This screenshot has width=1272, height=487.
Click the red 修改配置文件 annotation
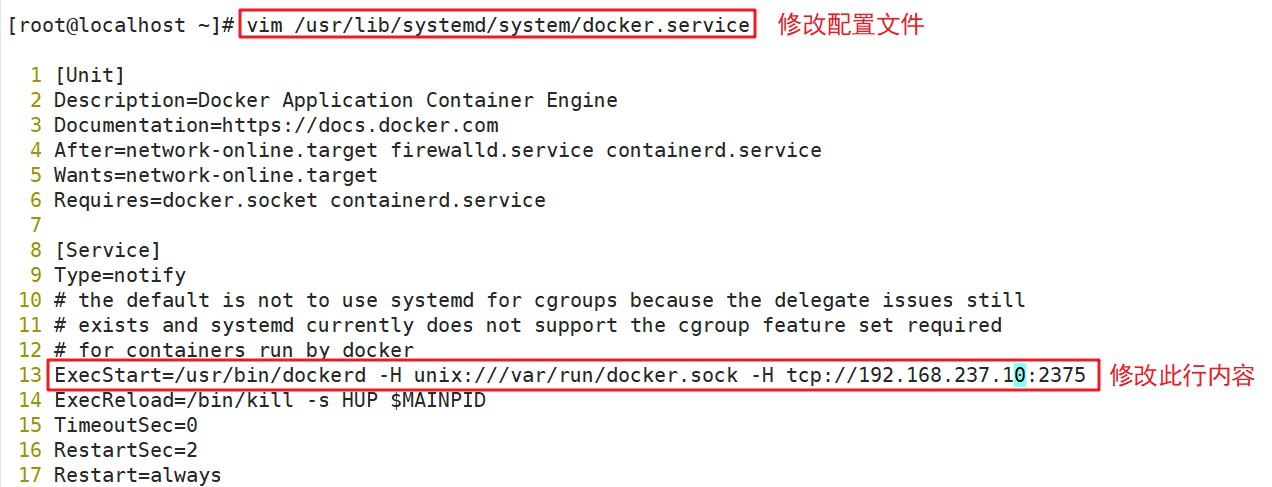click(x=850, y=25)
